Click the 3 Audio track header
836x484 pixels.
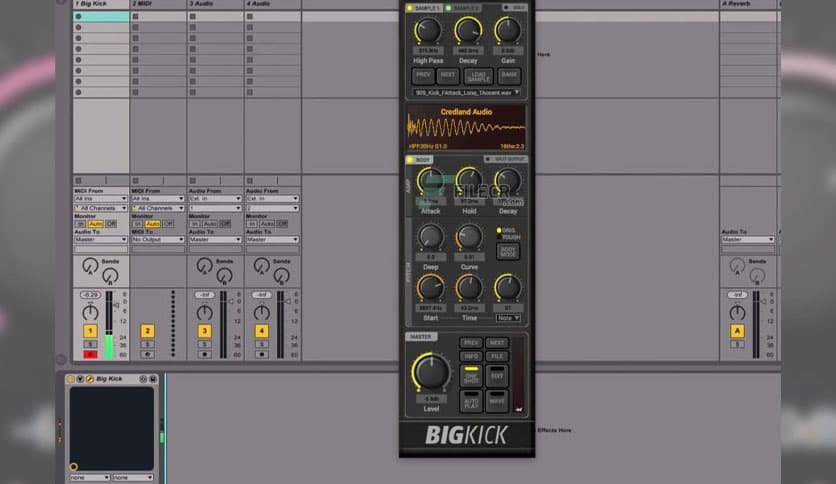(215, 4)
